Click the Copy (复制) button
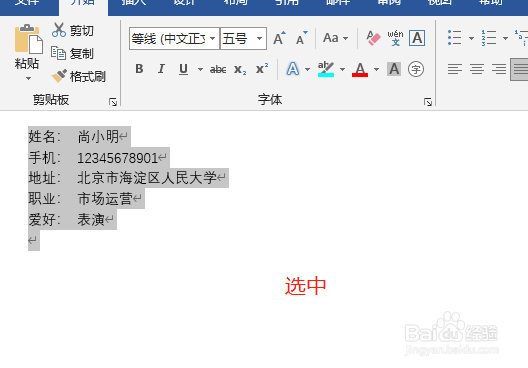 (72, 54)
